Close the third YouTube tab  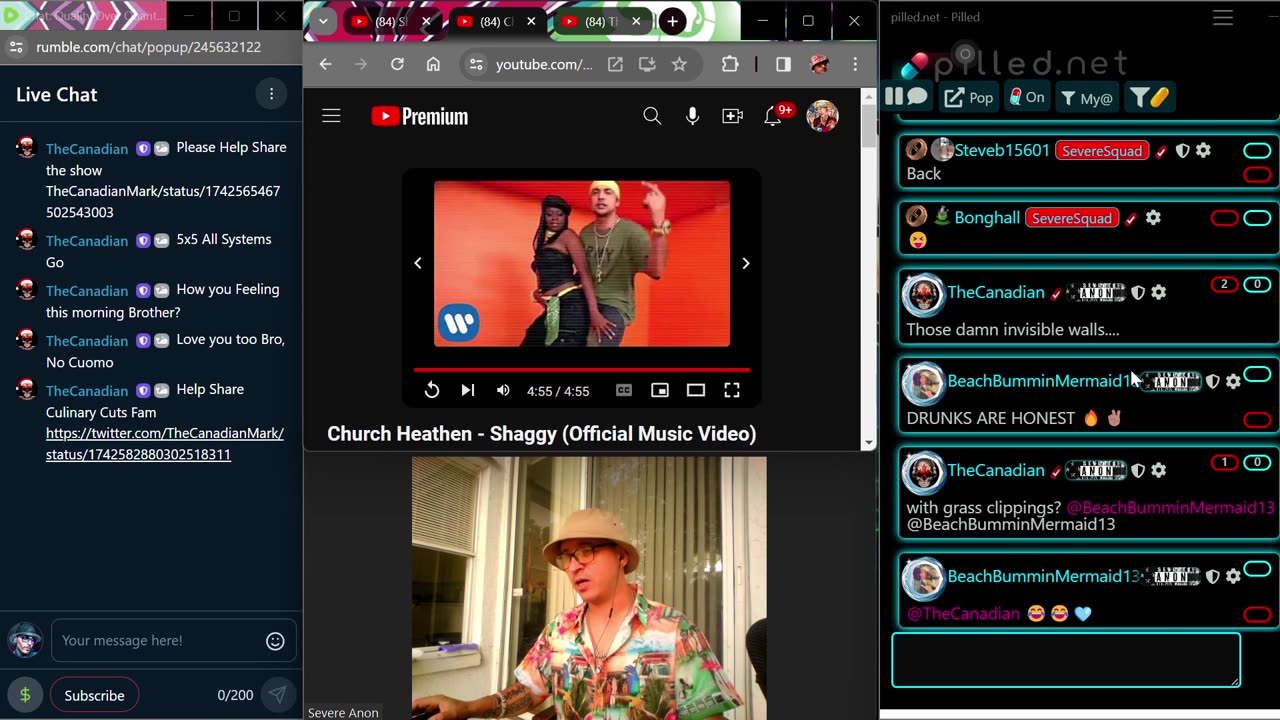636,21
